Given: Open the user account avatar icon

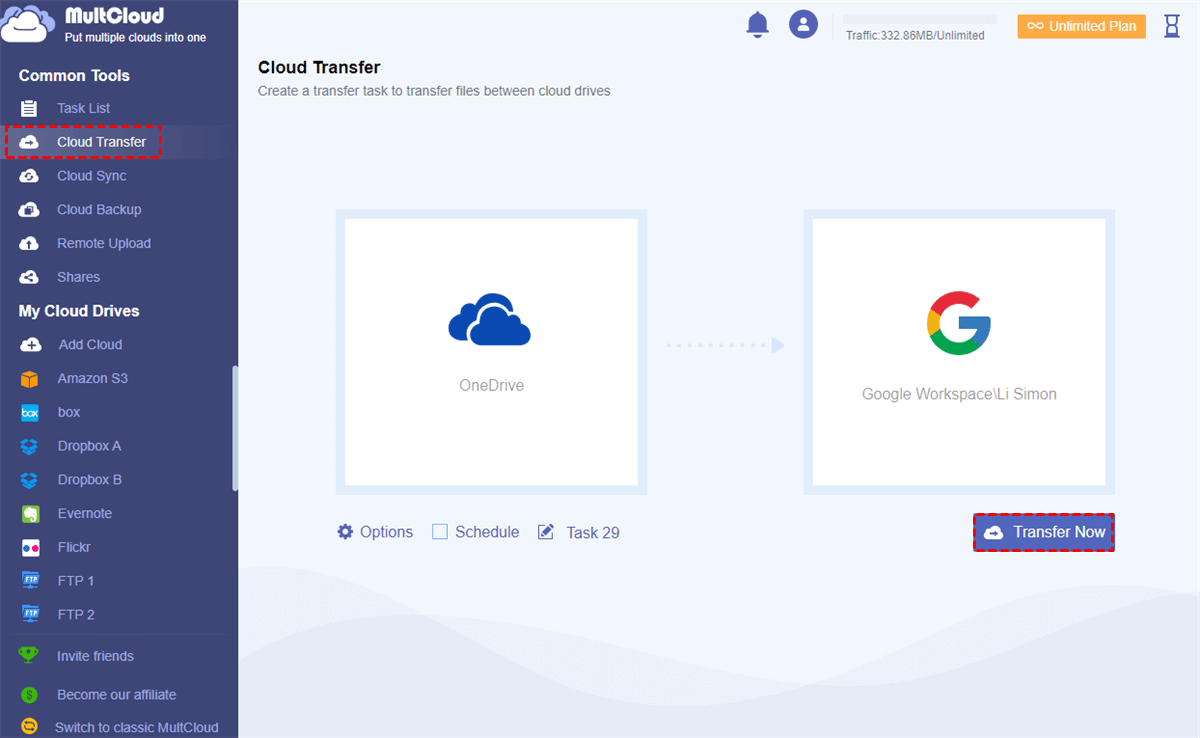Looking at the screenshot, I should [803, 25].
